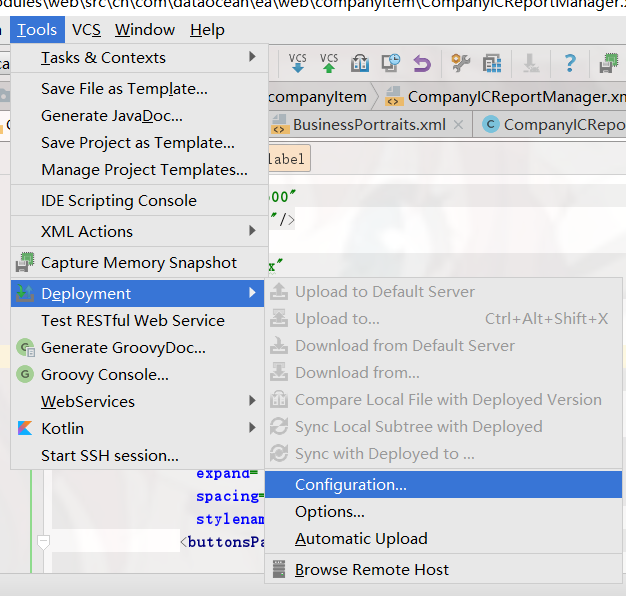The image size is (626, 596).
Task: Click the Upload to Default Server icon
Action: point(279,292)
